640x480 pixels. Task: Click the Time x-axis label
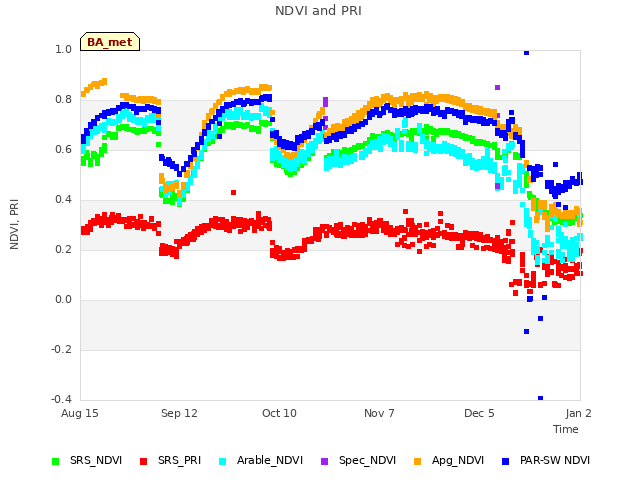pyautogui.click(x=566, y=429)
